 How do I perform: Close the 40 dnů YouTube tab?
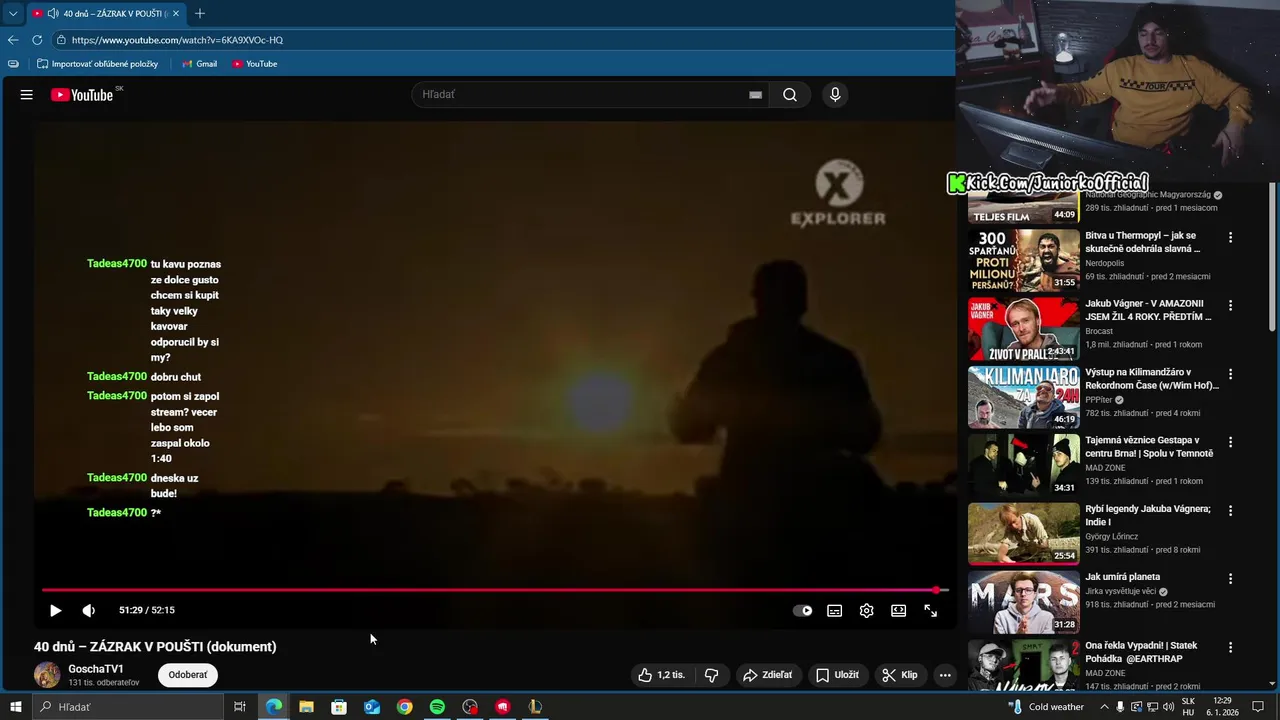(177, 13)
